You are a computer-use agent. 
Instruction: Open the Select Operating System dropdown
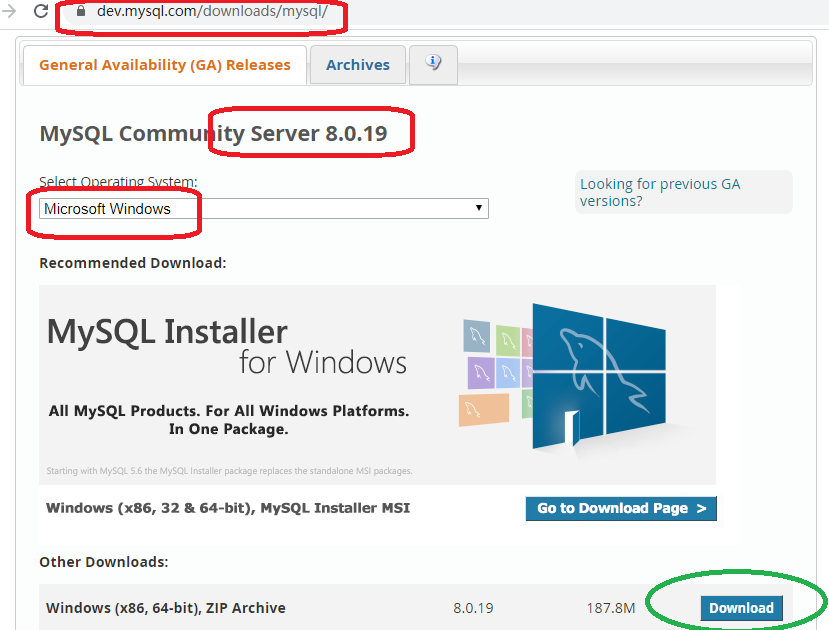(x=264, y=208)
